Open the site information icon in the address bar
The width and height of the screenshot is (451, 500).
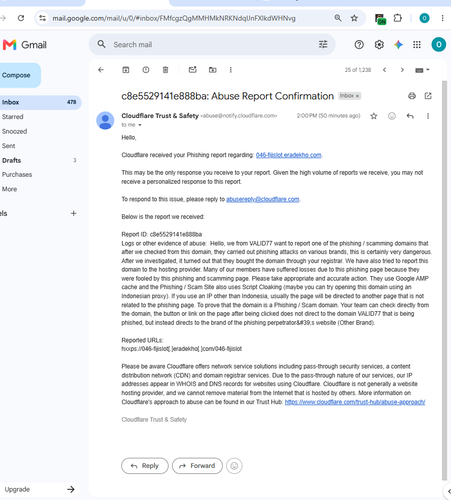point(43,18)
